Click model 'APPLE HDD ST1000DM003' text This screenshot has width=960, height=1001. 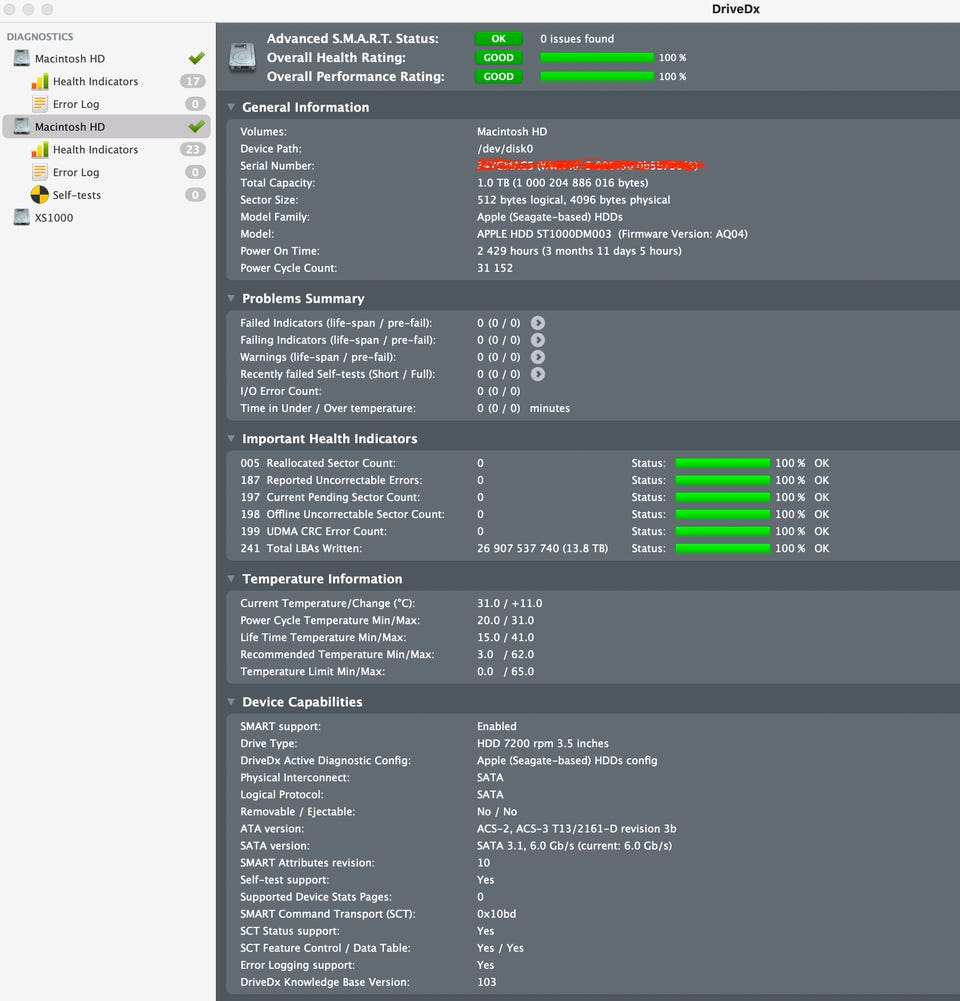[x=544, y=234]
